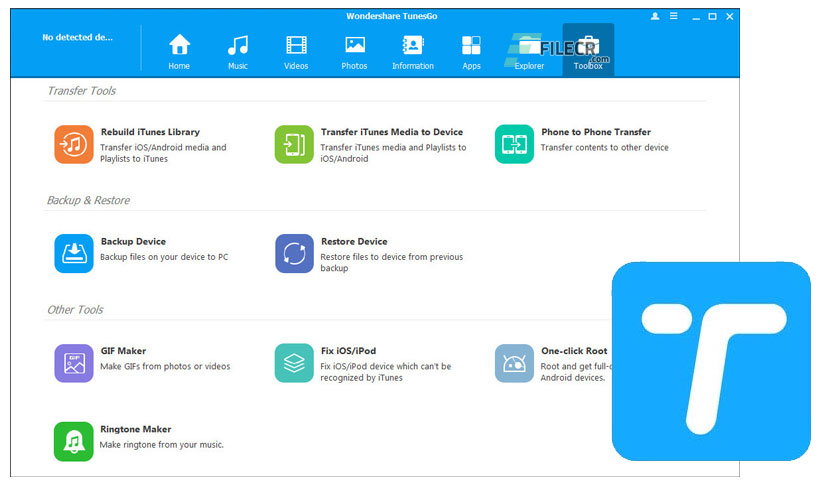
Task: Click the Backup Device blue icon
Action: point(74,254)
